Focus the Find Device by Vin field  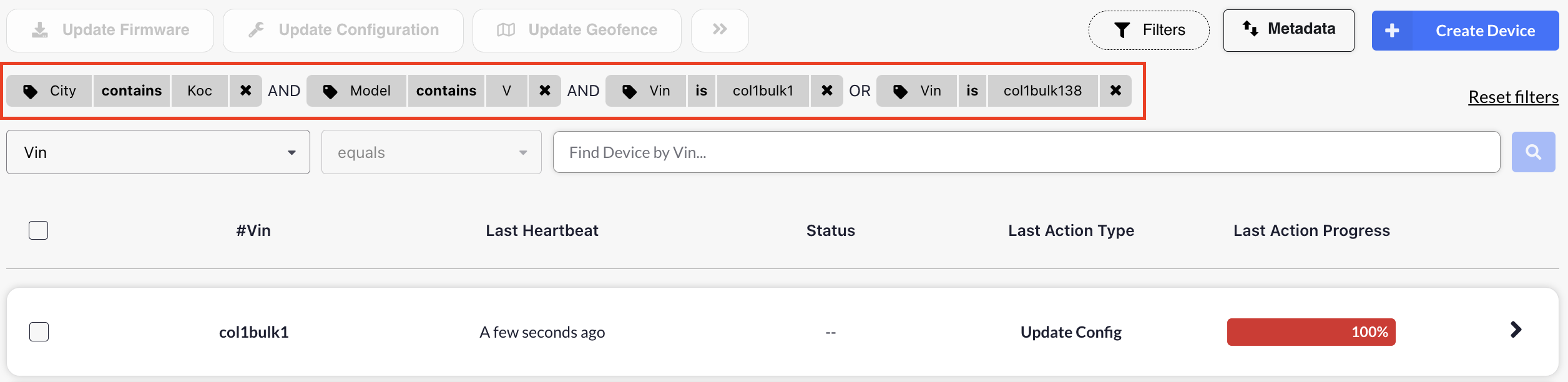pos(1026,152)
